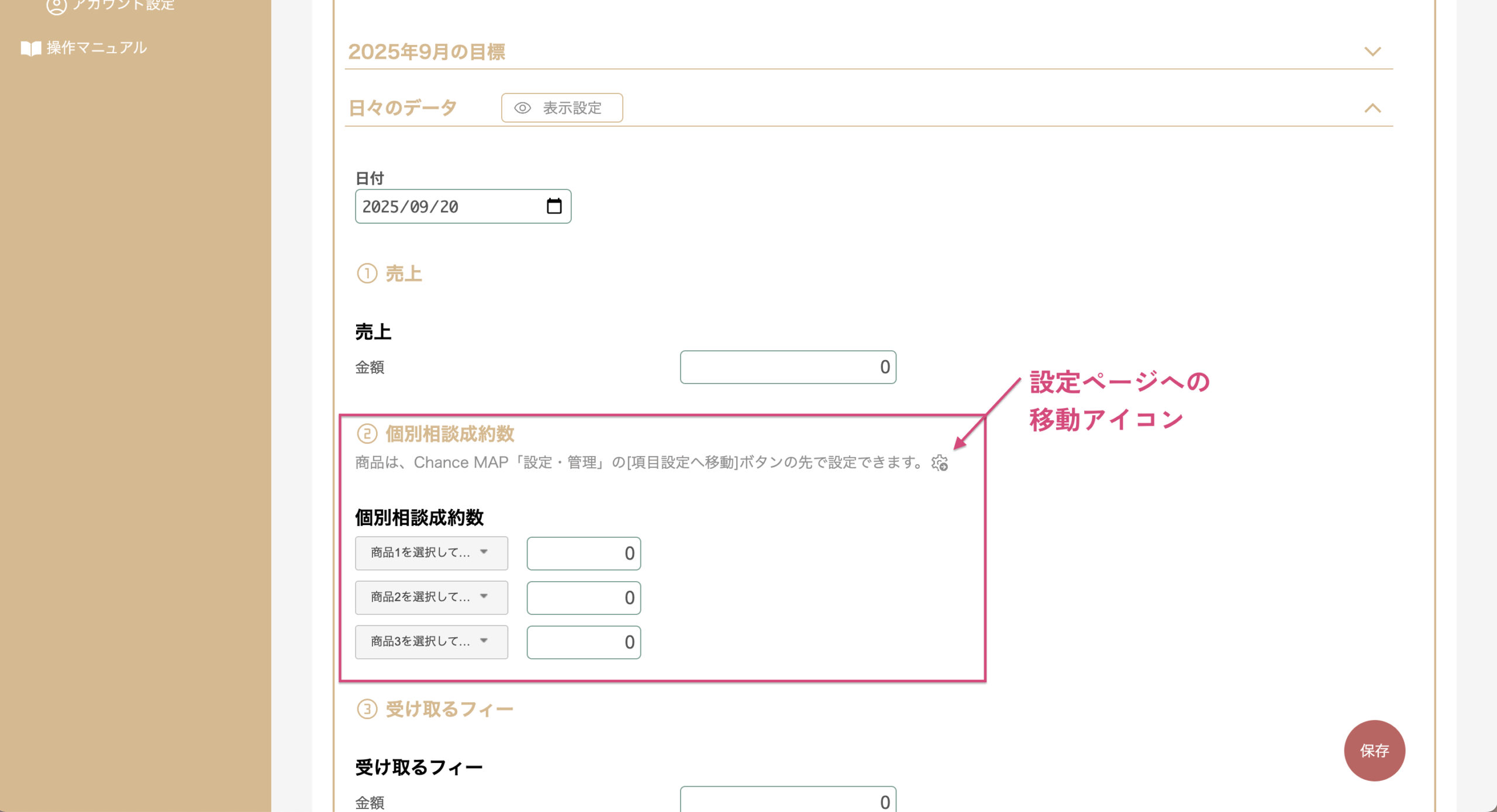The height and width of the screenshot is (812, 1497).
Task: Open the 商品3 selection dropdown
Action: coord(431,642)
